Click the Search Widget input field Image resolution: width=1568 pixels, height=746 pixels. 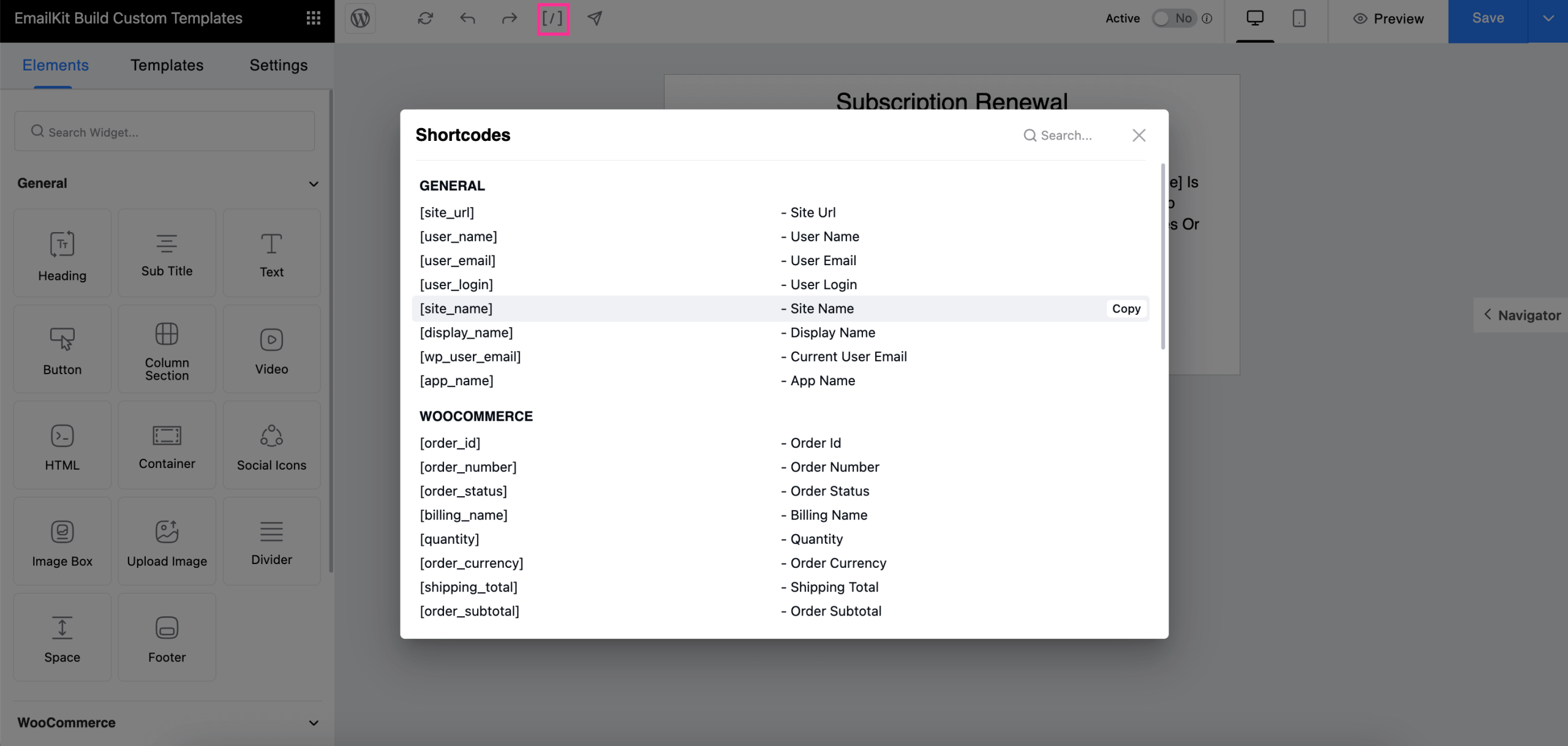pos(165,132)
